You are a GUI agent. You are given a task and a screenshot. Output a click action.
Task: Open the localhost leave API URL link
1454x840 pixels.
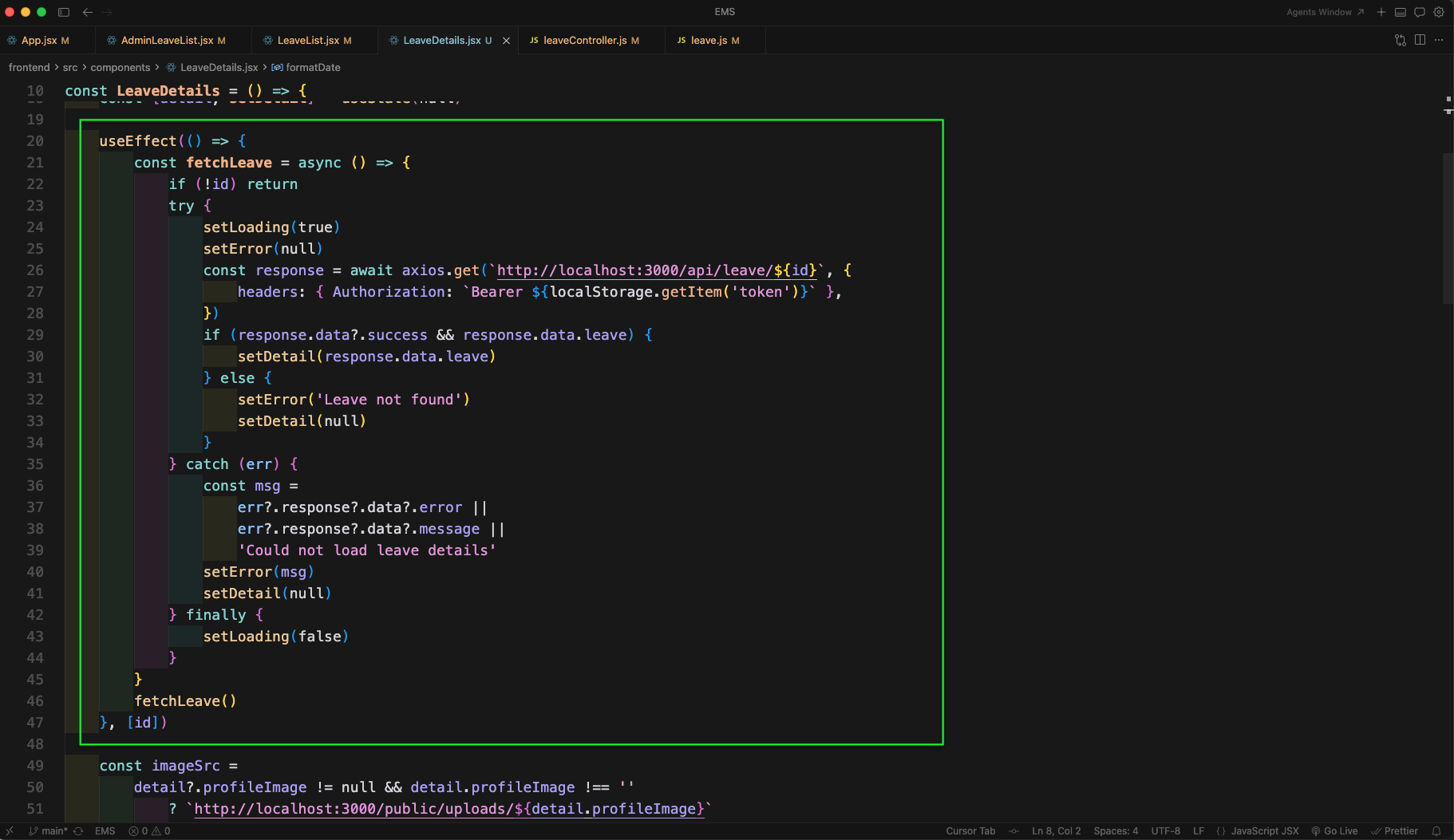tap(658, 270)
